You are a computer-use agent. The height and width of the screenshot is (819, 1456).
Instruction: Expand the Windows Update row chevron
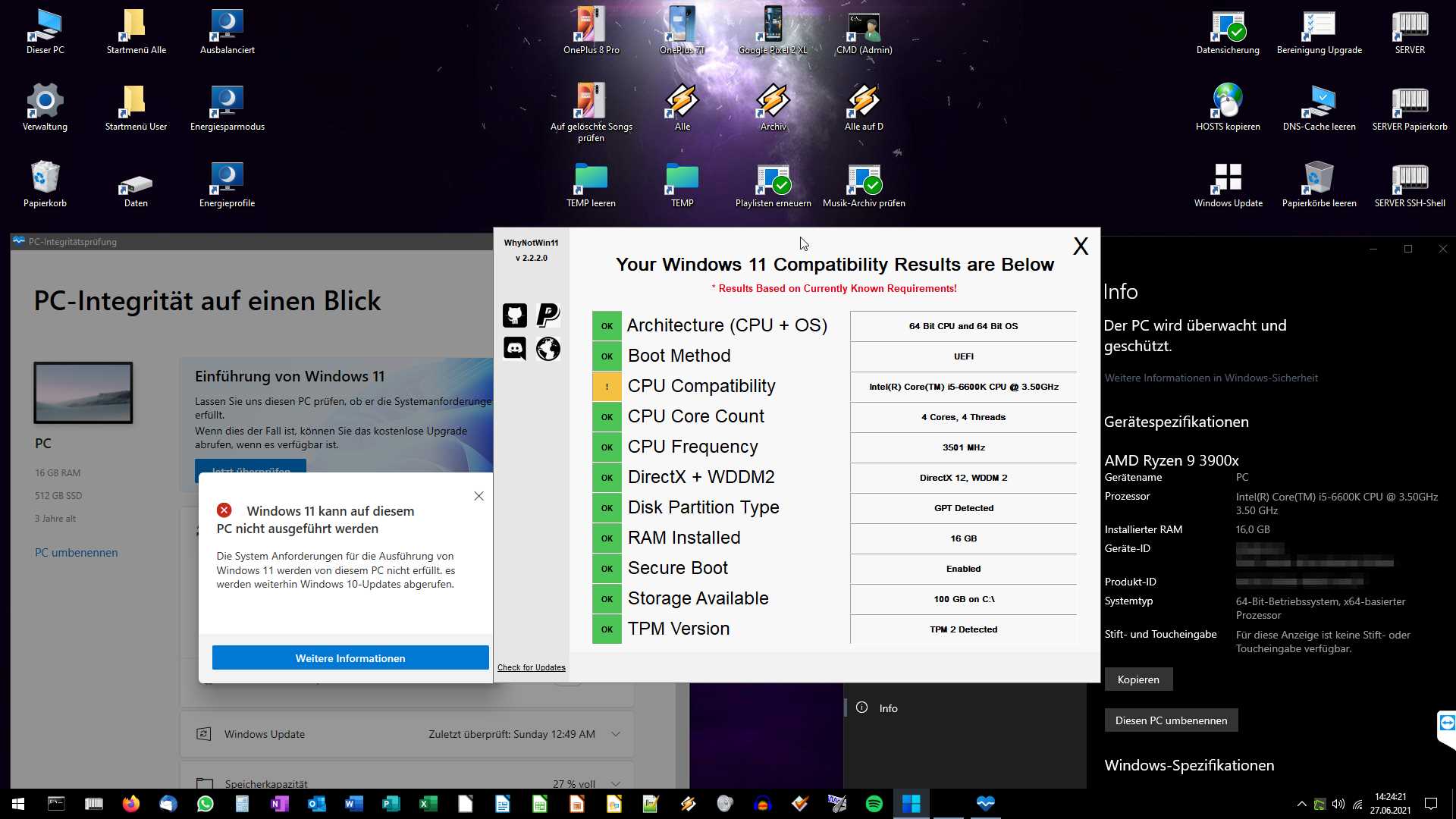(616, 734)
